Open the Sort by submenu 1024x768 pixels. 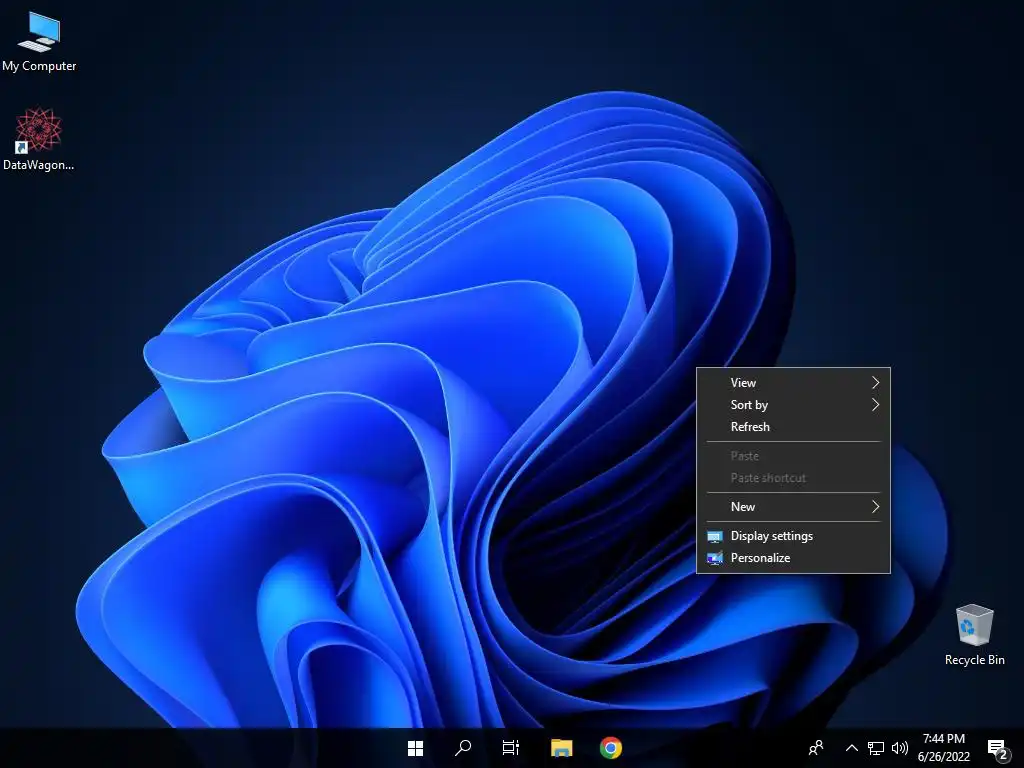(x=793, y=405)
